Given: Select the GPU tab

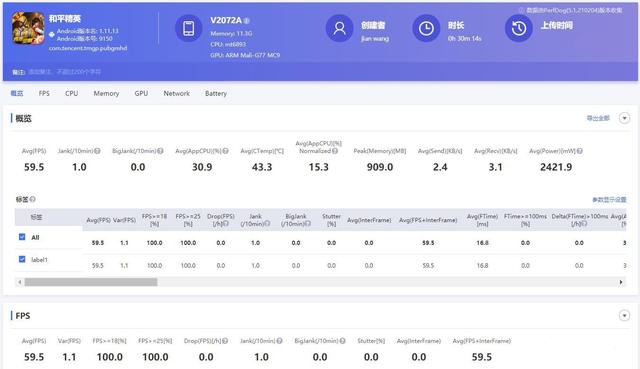Looking at the screenshot, I should [x=141, y=93].
